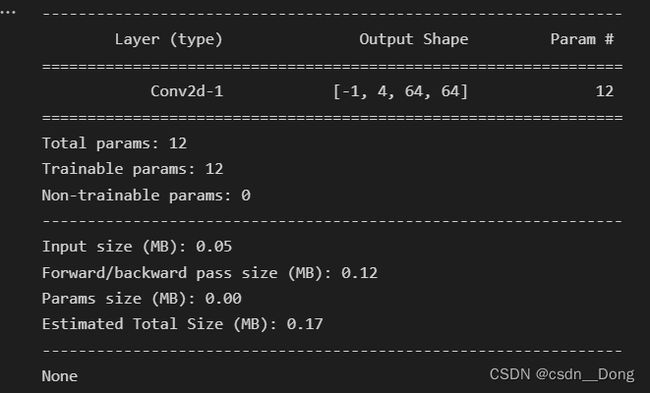Click the Conv2d-1 param count 12
Image resolution: width=650 pixels, height=393 pixels.
[x=604, y=91]
